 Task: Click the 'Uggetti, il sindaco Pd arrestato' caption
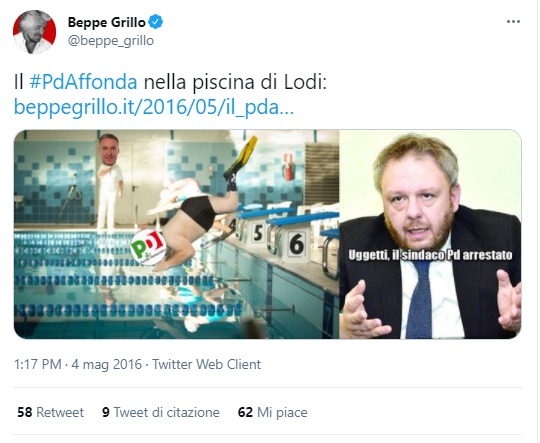click(430, 255)
